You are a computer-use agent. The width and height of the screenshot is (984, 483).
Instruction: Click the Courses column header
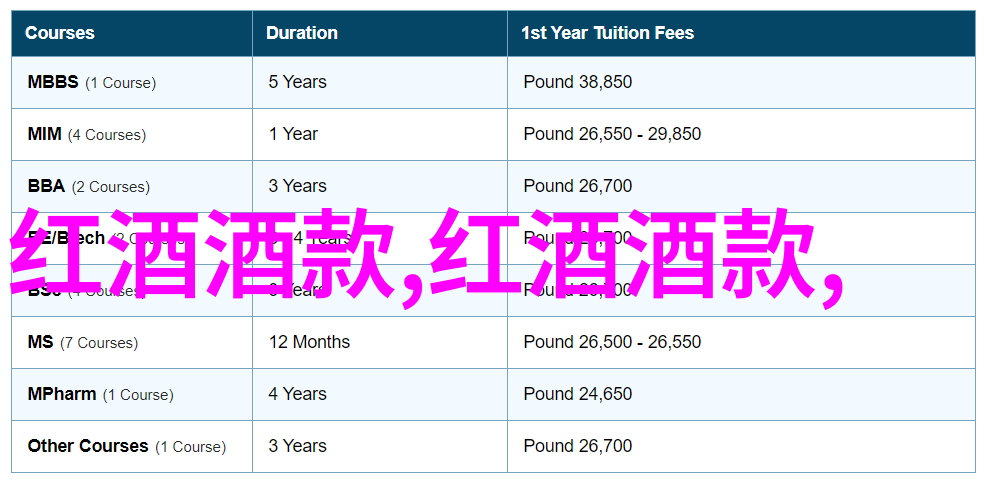click(60, 33)
